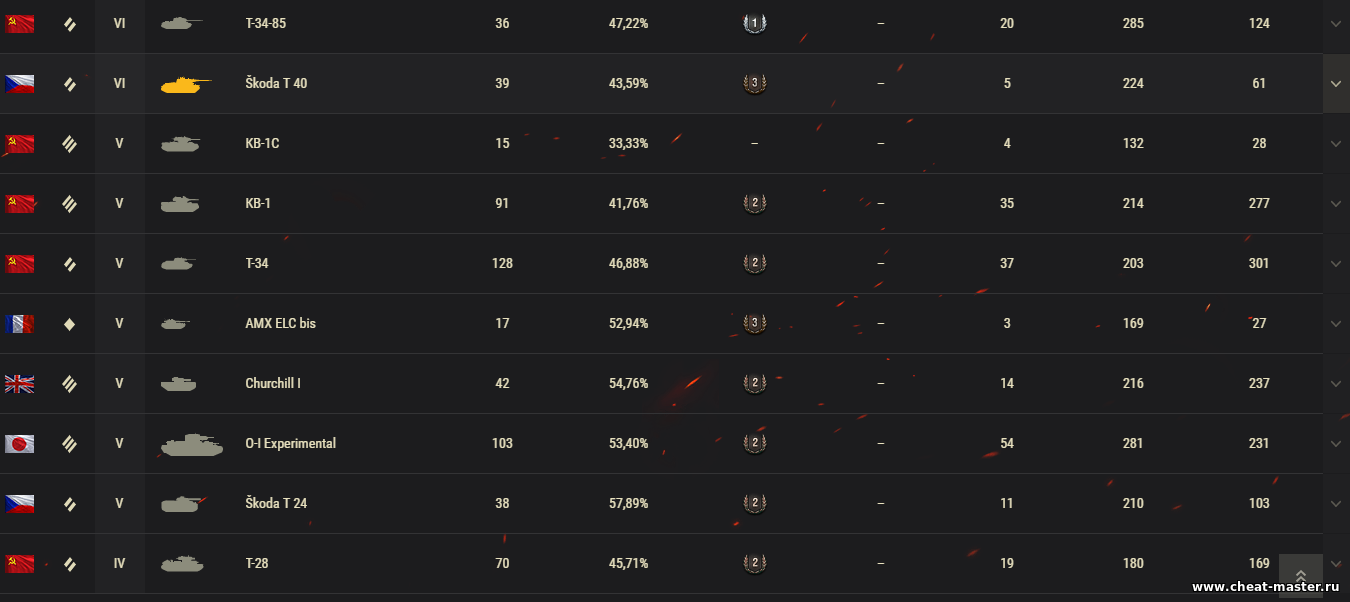Expand the T-34-85 row details
Screen dimensions: 1350x602
click(x=1336, y=24)
